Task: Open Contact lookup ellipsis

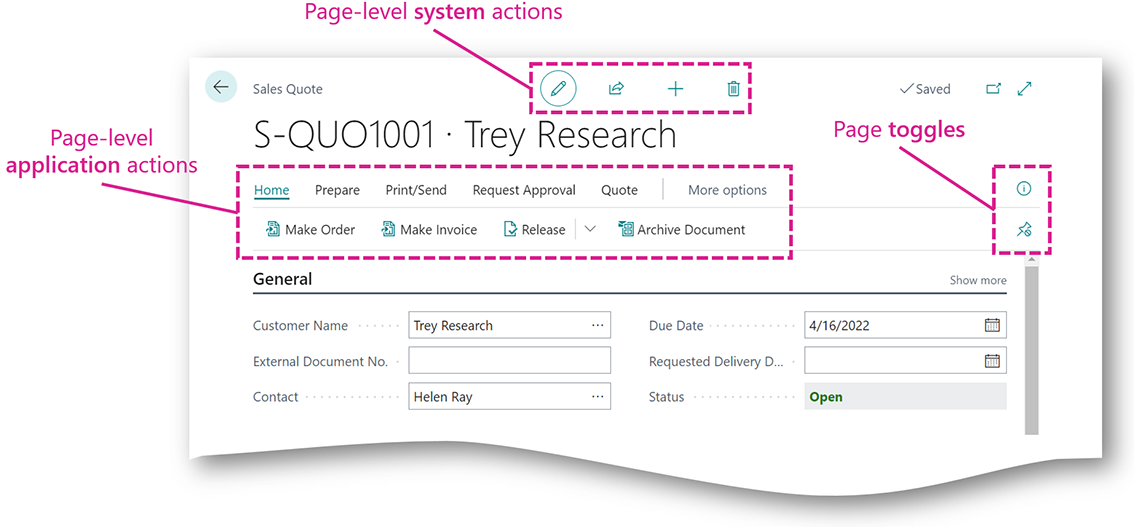Action: click(597, 396)
